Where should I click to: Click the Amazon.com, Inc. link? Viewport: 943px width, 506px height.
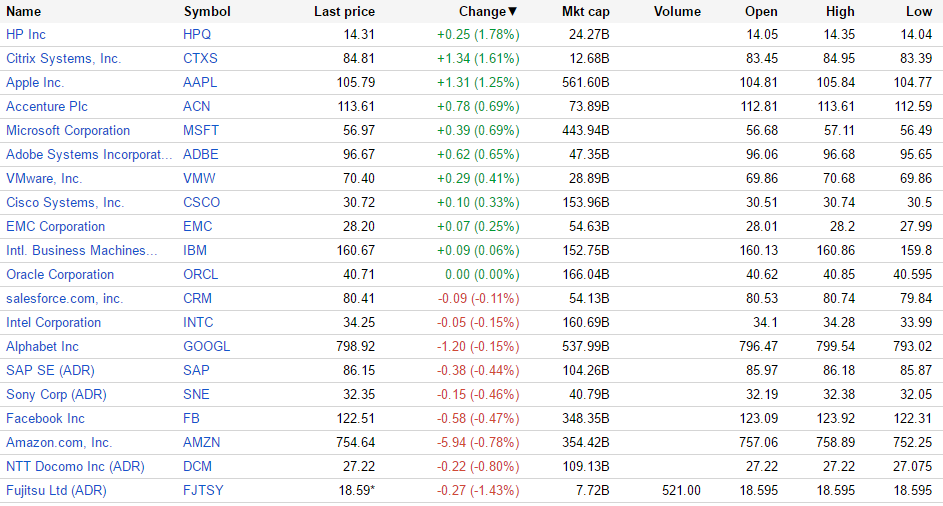coord(59,442)
